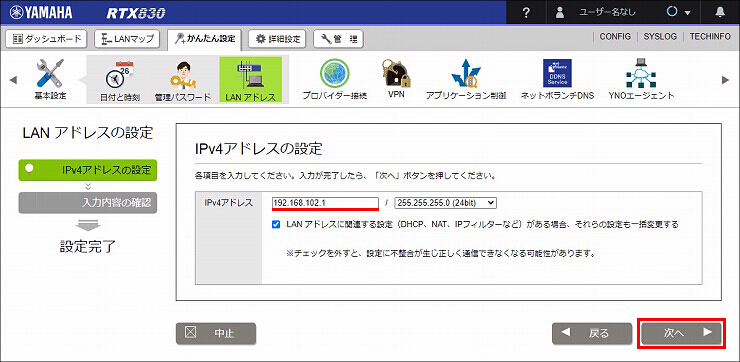Open the CONFIG link
740x362 pixels.
click(615, 36)
